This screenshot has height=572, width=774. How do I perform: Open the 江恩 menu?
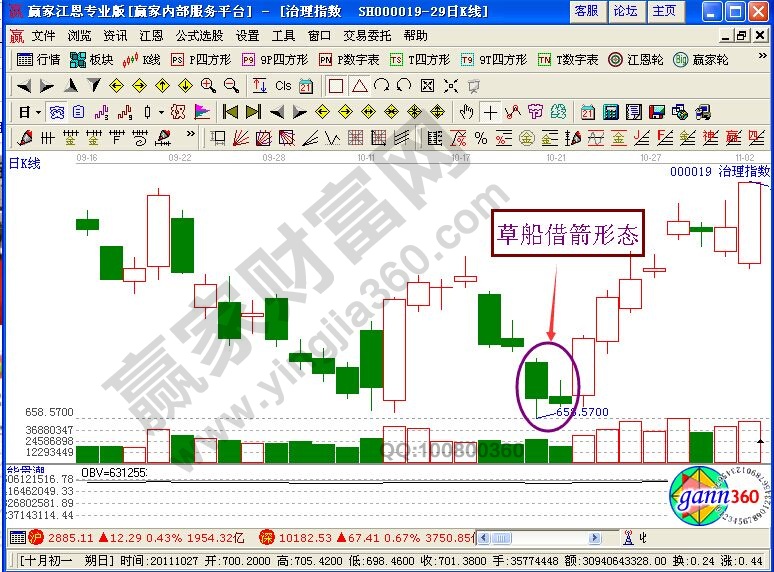151,35
